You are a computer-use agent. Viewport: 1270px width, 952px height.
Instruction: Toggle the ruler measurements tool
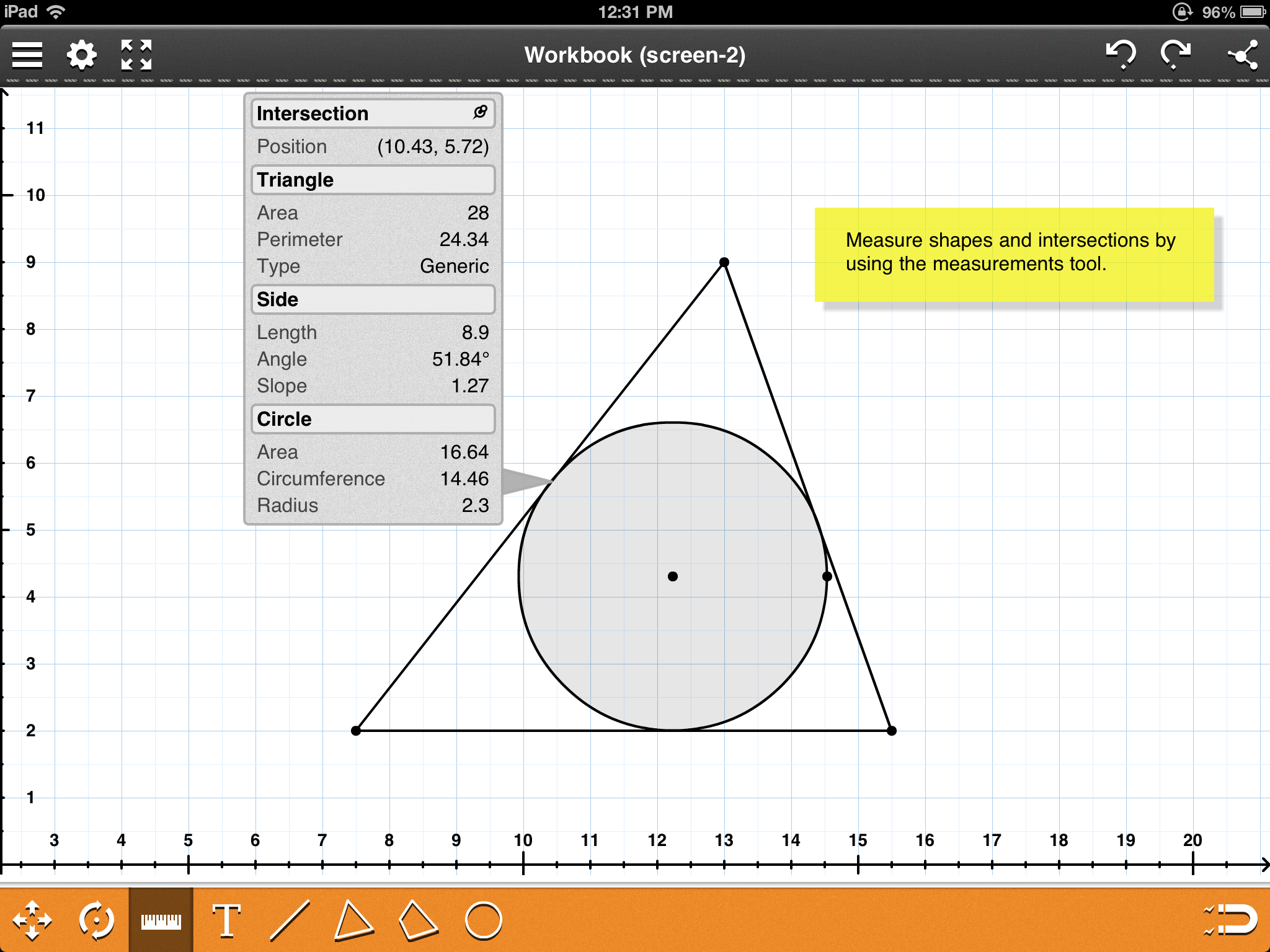pos(161,920)
